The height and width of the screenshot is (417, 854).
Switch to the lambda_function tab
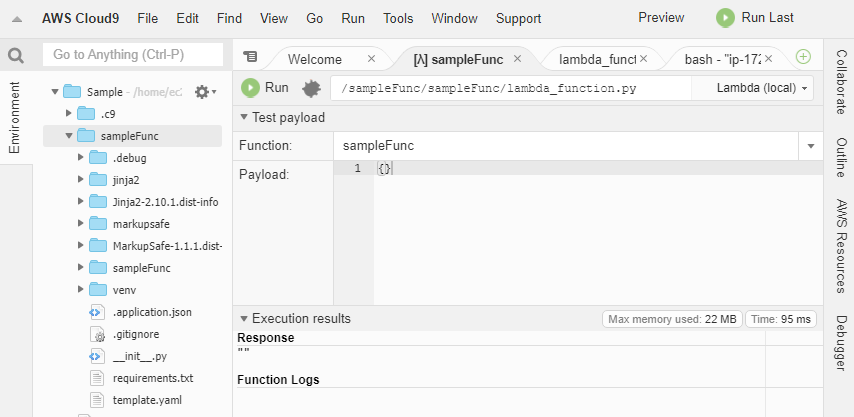pos(598,59)
